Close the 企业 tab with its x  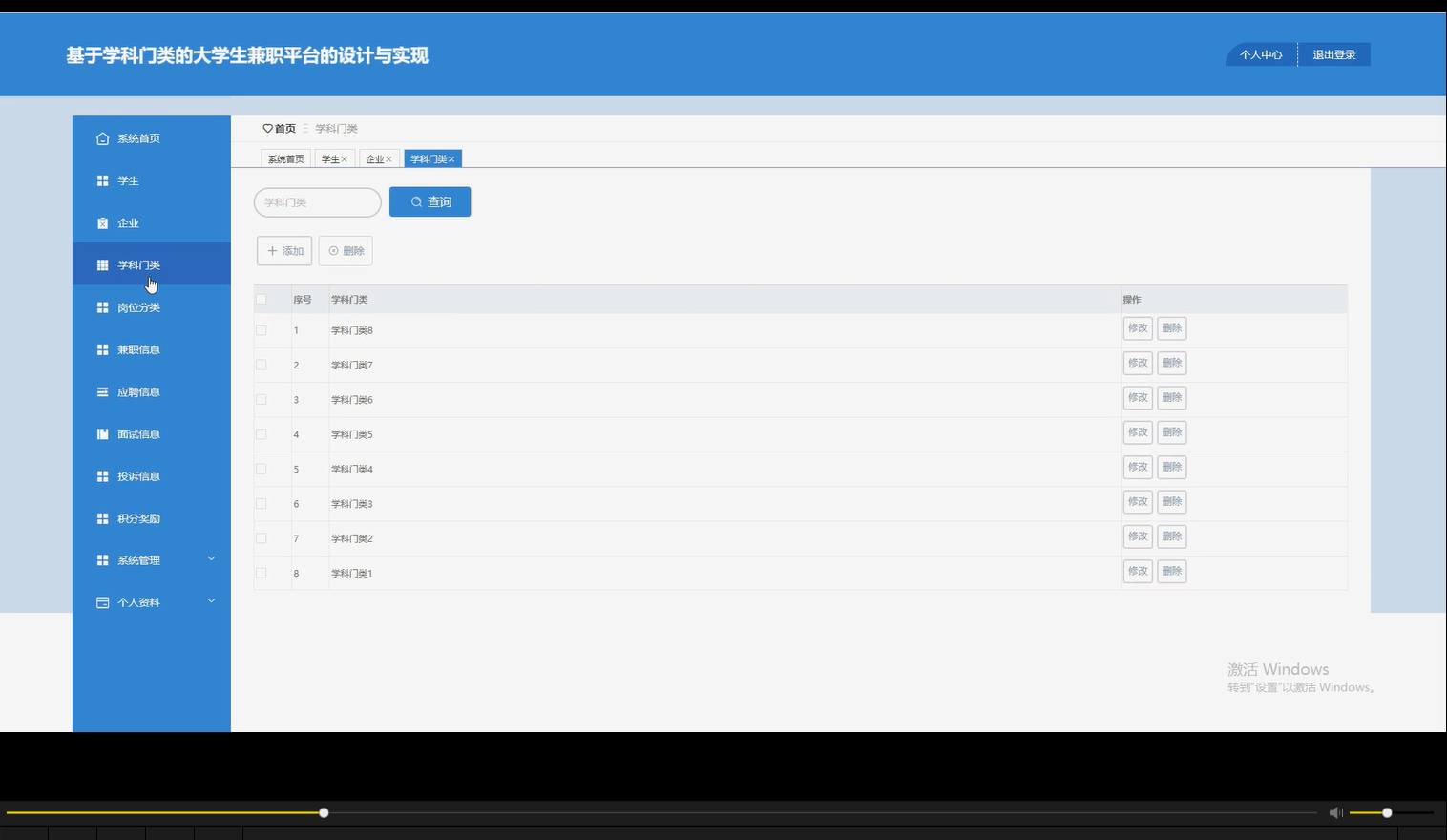pos(388,159)
